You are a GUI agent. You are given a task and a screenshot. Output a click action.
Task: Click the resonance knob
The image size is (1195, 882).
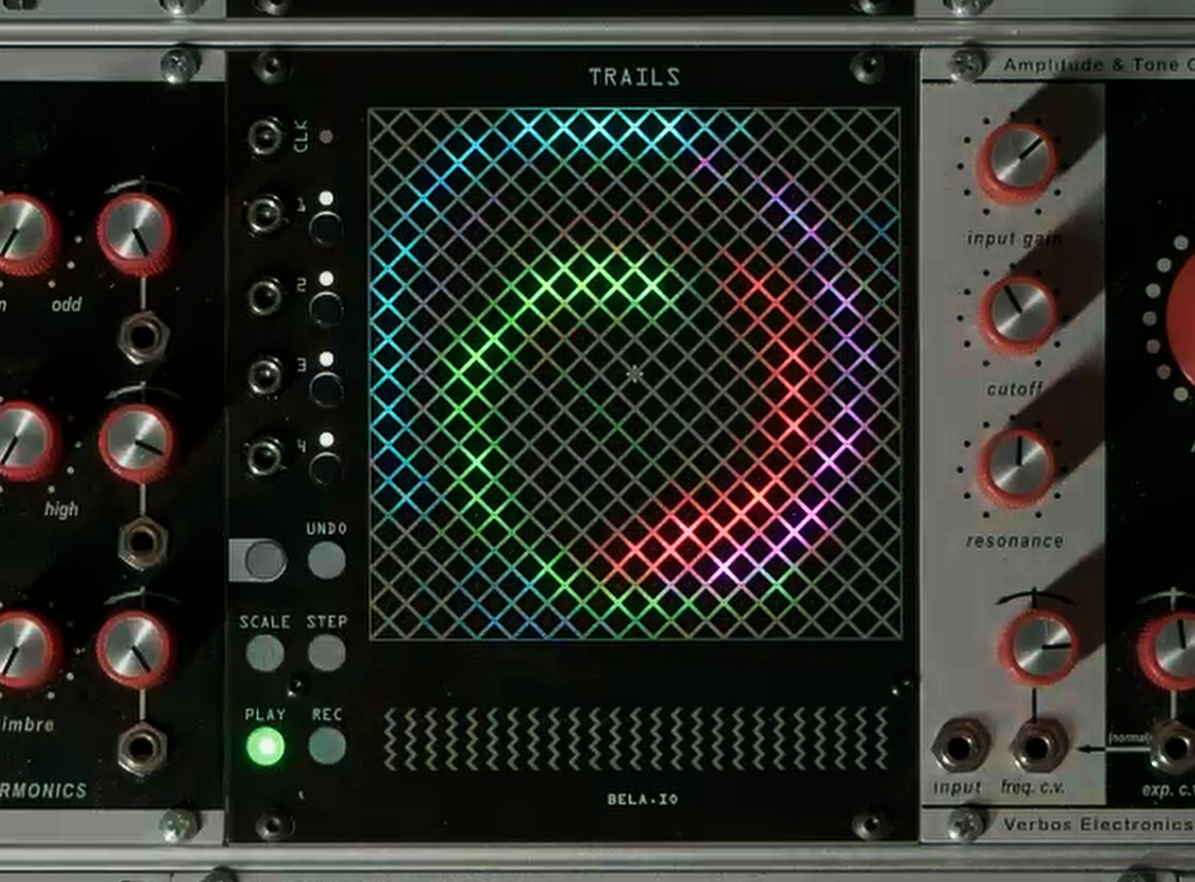tap(1017, 466)
